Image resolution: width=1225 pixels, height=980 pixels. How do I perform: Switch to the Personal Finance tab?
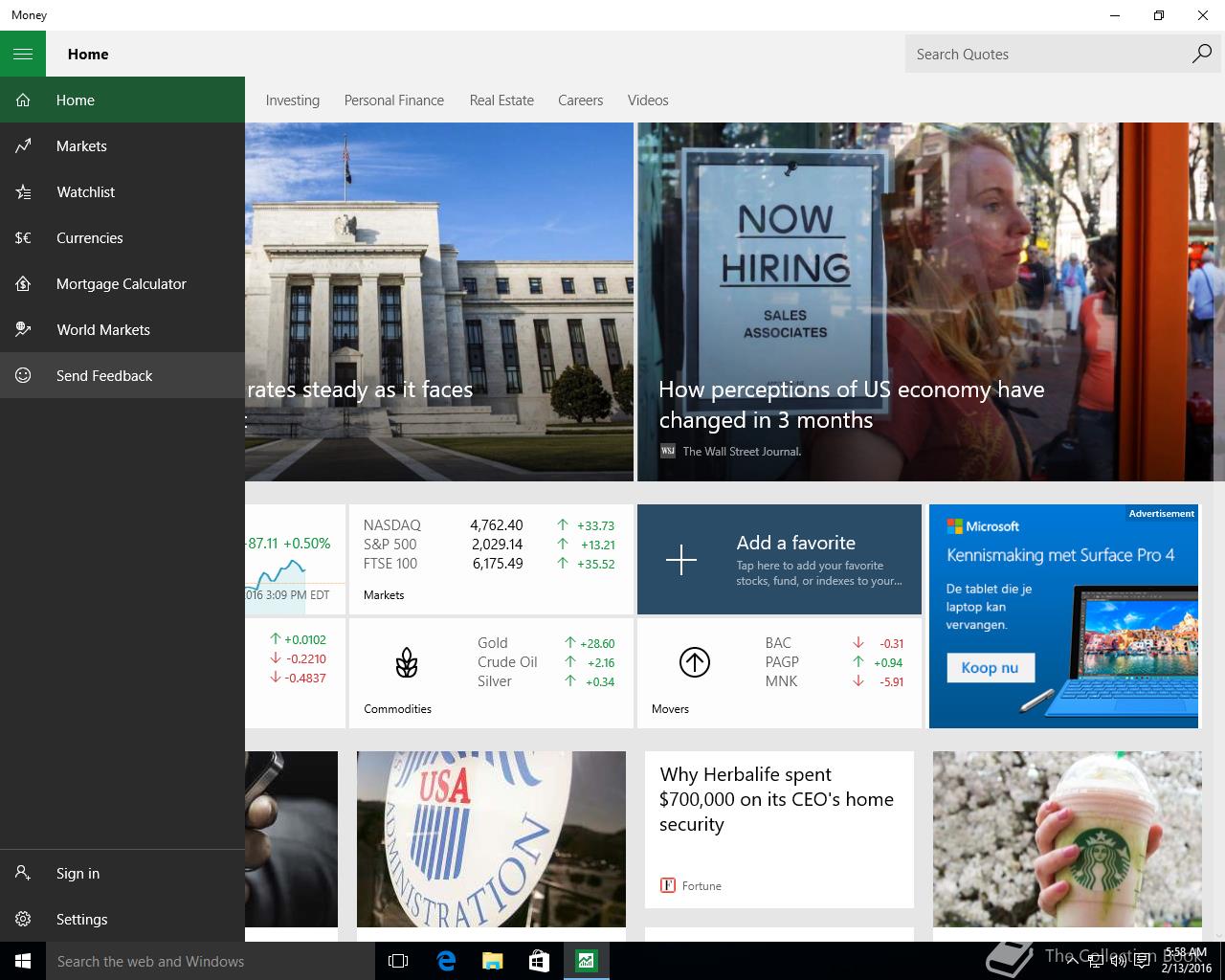click(394, 100)
